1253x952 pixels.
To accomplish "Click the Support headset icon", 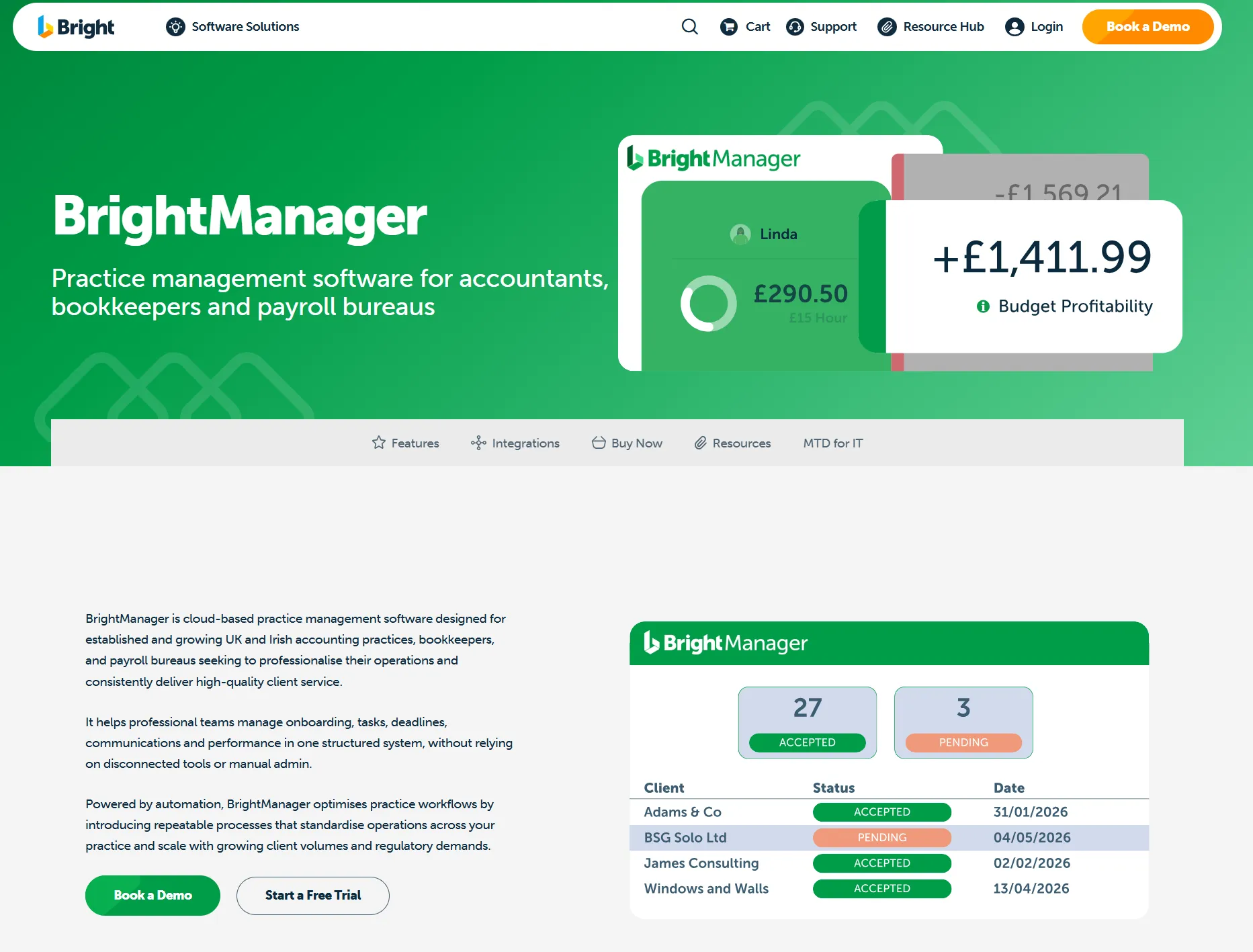I will point(795,27).
